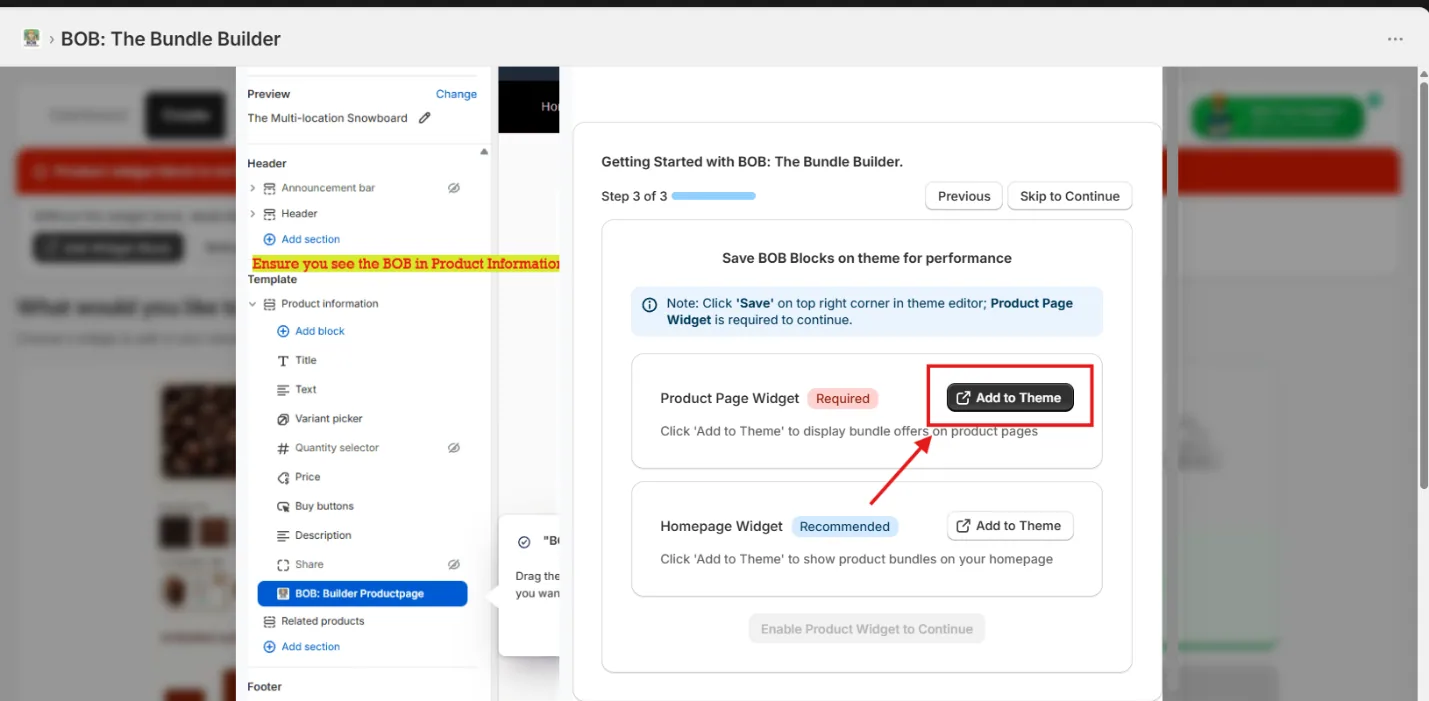1429x701 pixels.
Task: Click the Previous button
Action: [x=964, y=196]
